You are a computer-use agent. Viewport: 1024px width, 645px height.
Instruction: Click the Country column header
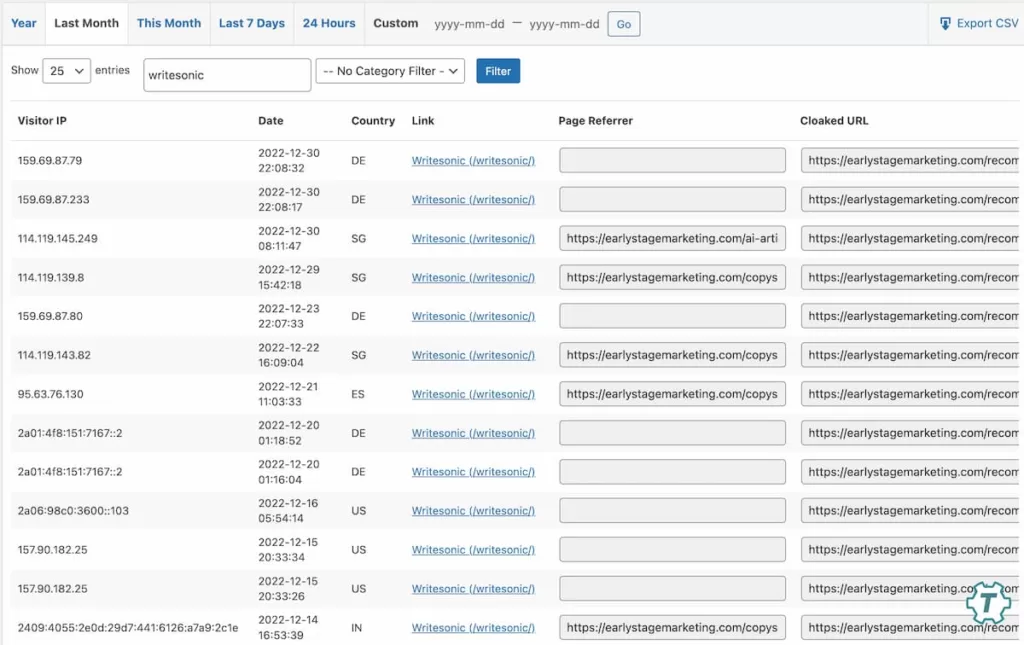373,121
